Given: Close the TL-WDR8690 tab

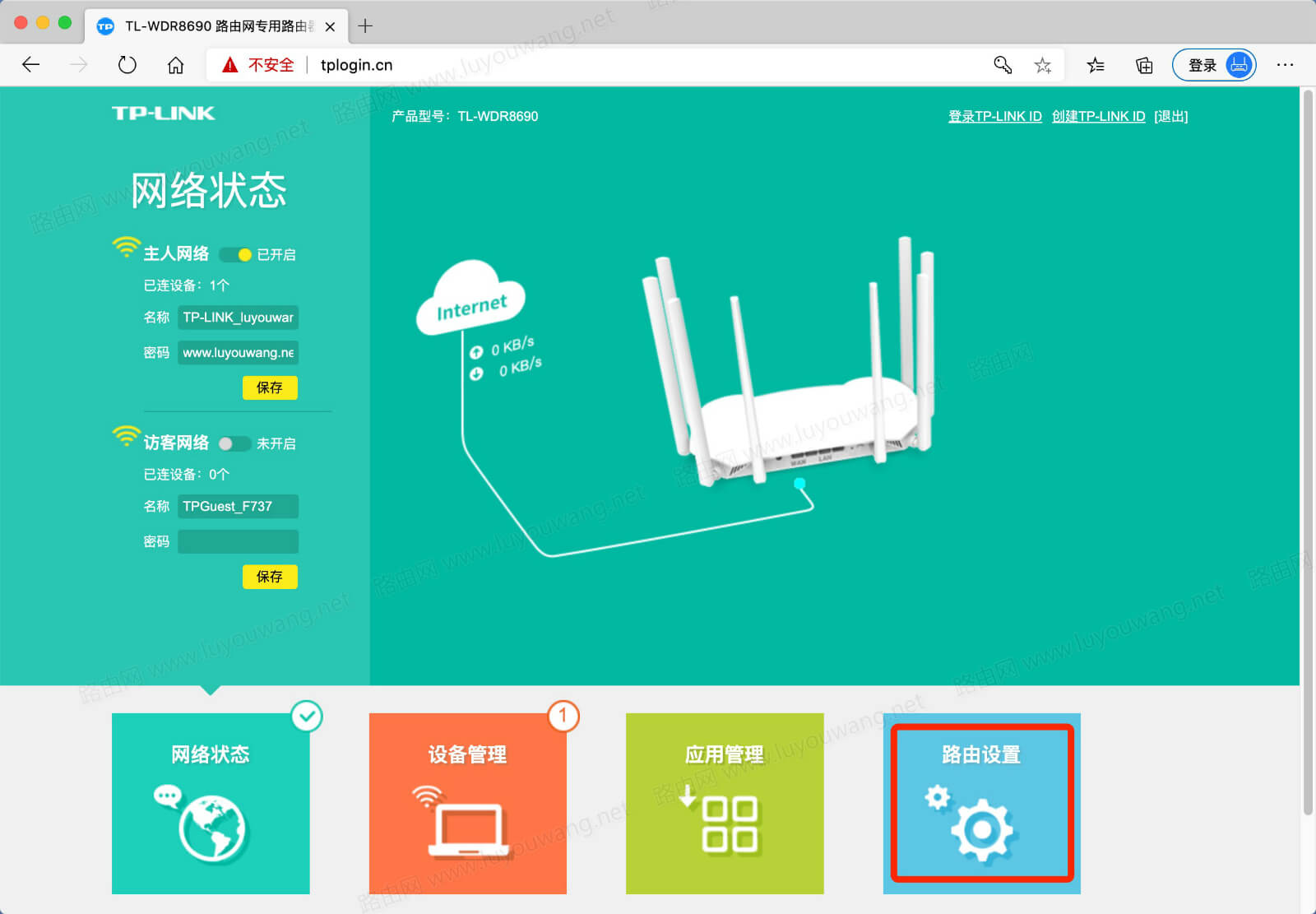Looking at the screenshot, I should pos(330,26).
